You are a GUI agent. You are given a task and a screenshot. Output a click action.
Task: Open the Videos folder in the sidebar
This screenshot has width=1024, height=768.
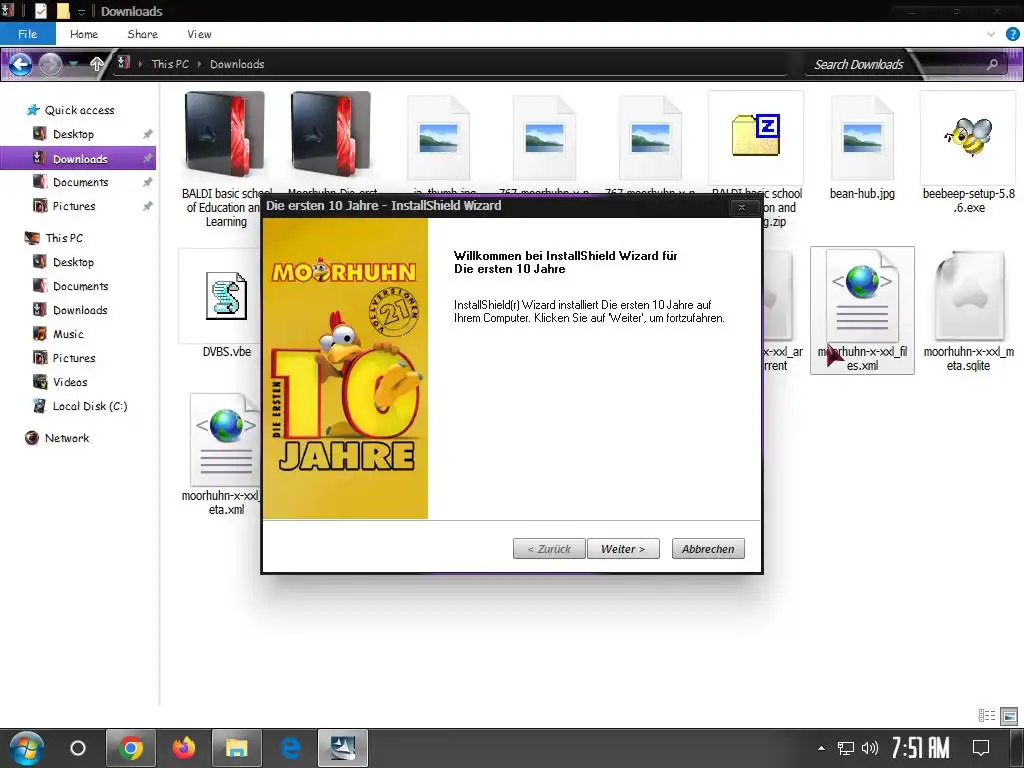[70, 381]
